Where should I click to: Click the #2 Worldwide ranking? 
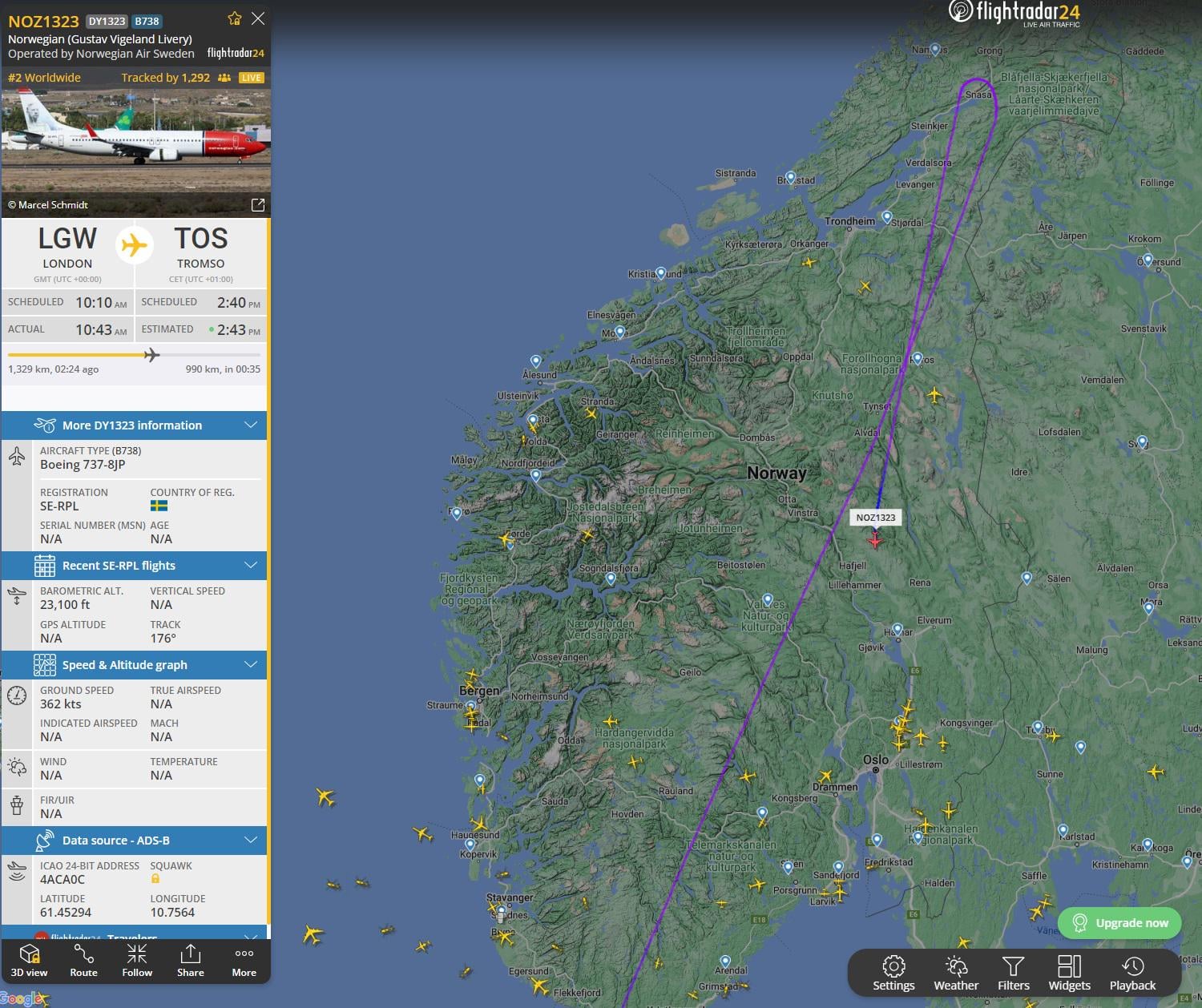pyautogui.click(x=44, y=78)
